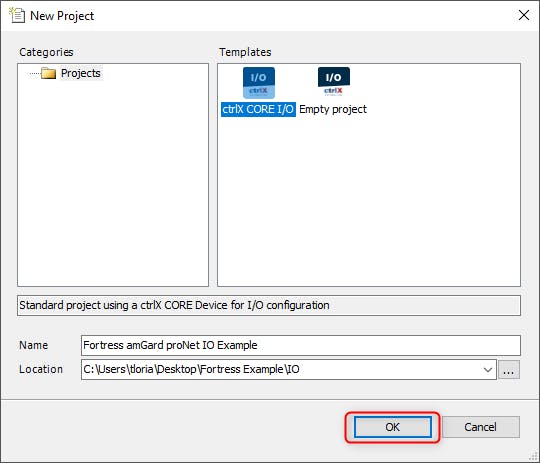Click the Empty project template label

pyautogui.click(x=333, y=109)
